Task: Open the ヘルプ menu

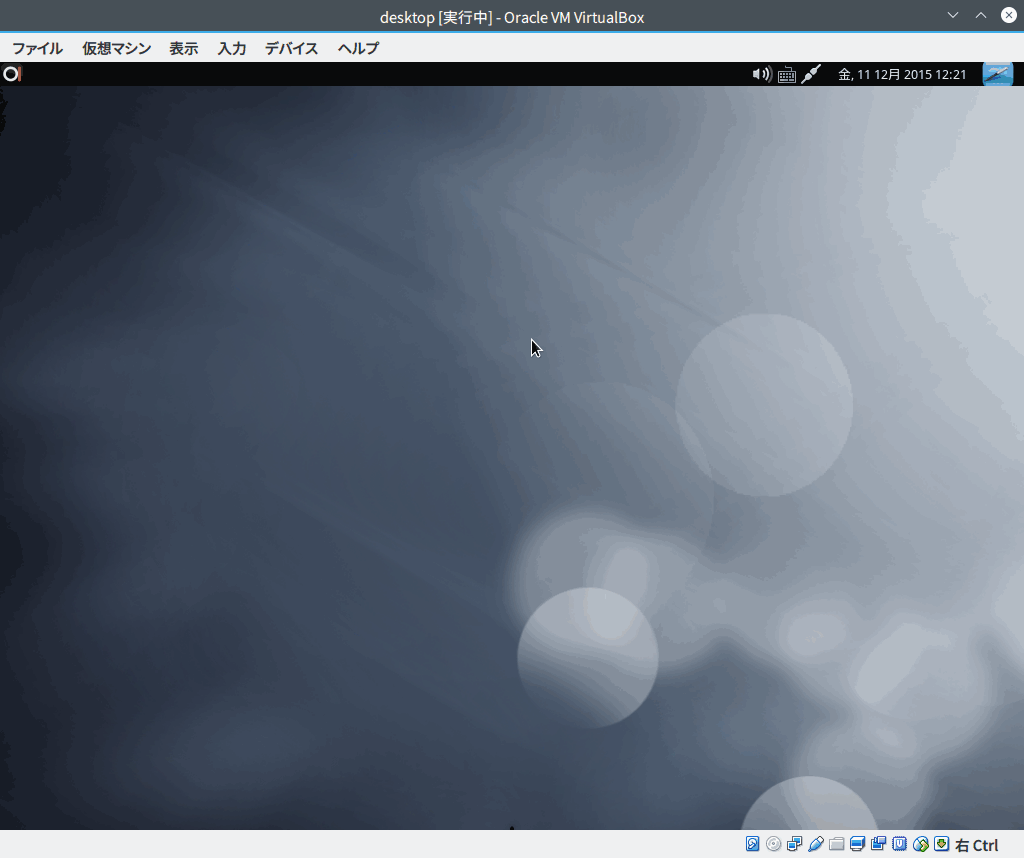Action: (x=358, y=48)
